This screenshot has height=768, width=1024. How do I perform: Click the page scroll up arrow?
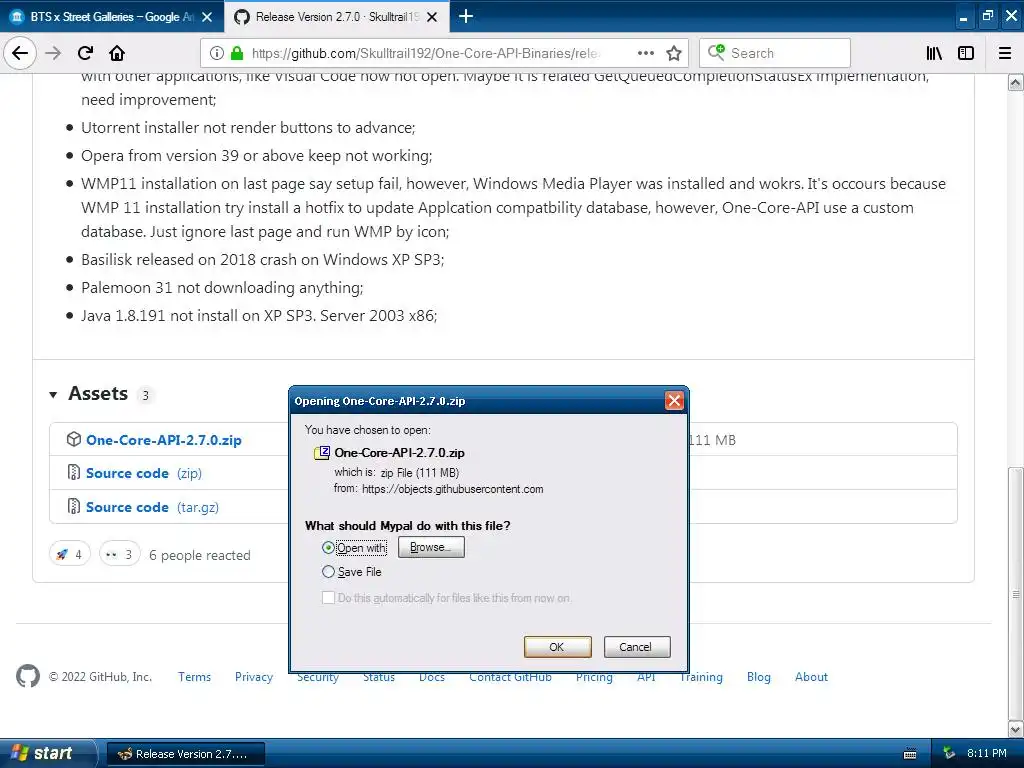[x=1016, y=82]
